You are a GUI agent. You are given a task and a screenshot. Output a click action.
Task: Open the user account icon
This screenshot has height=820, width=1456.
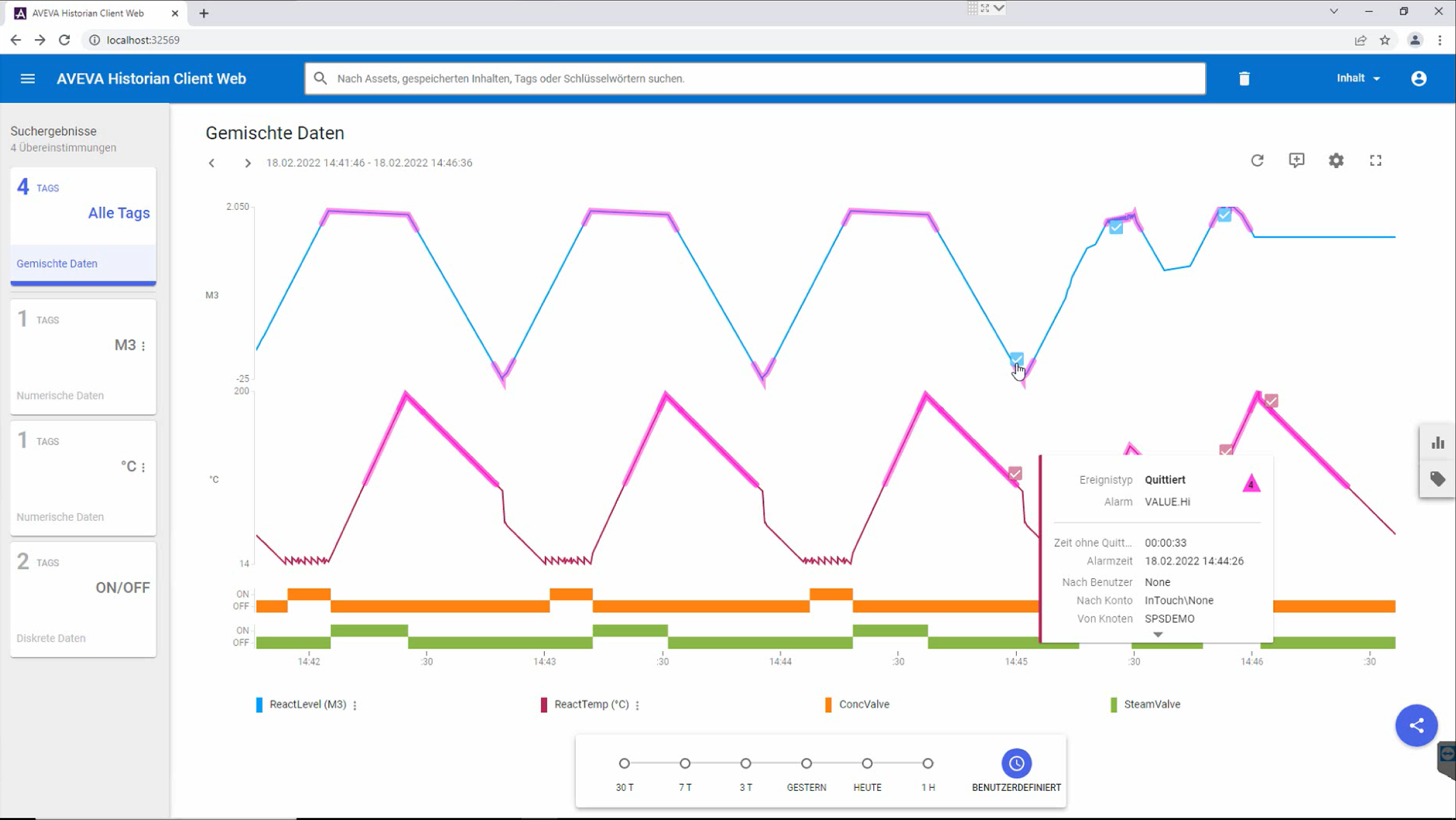pos(1419,78)
